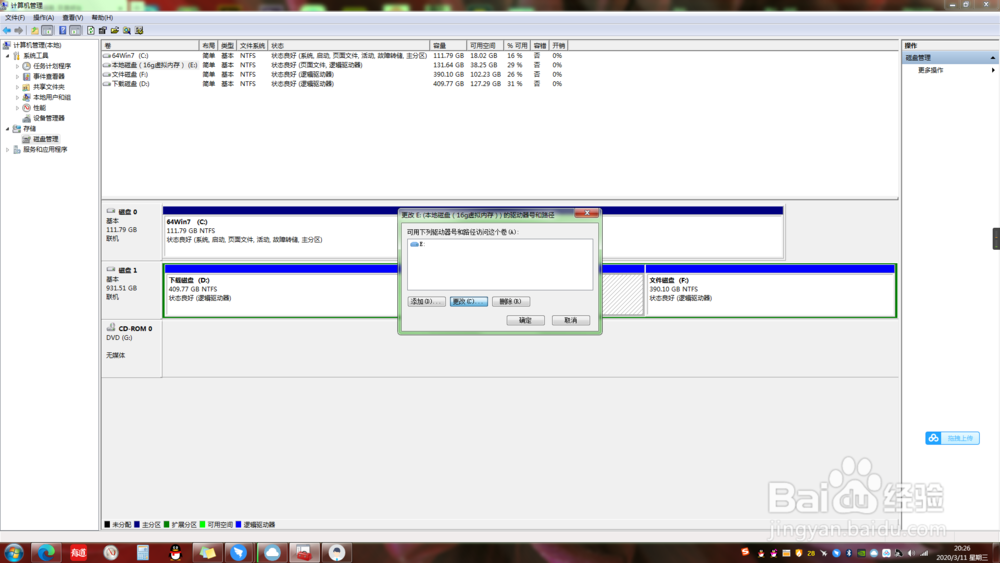Viewport: 1000px width, 563px height.
Task: Open the 操作(A) menu
Action: point(43,18)
